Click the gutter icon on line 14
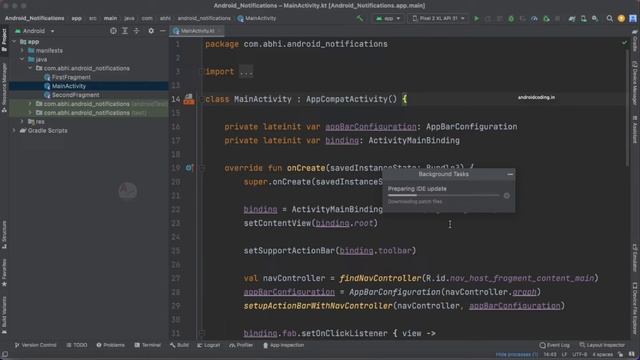 189,99
